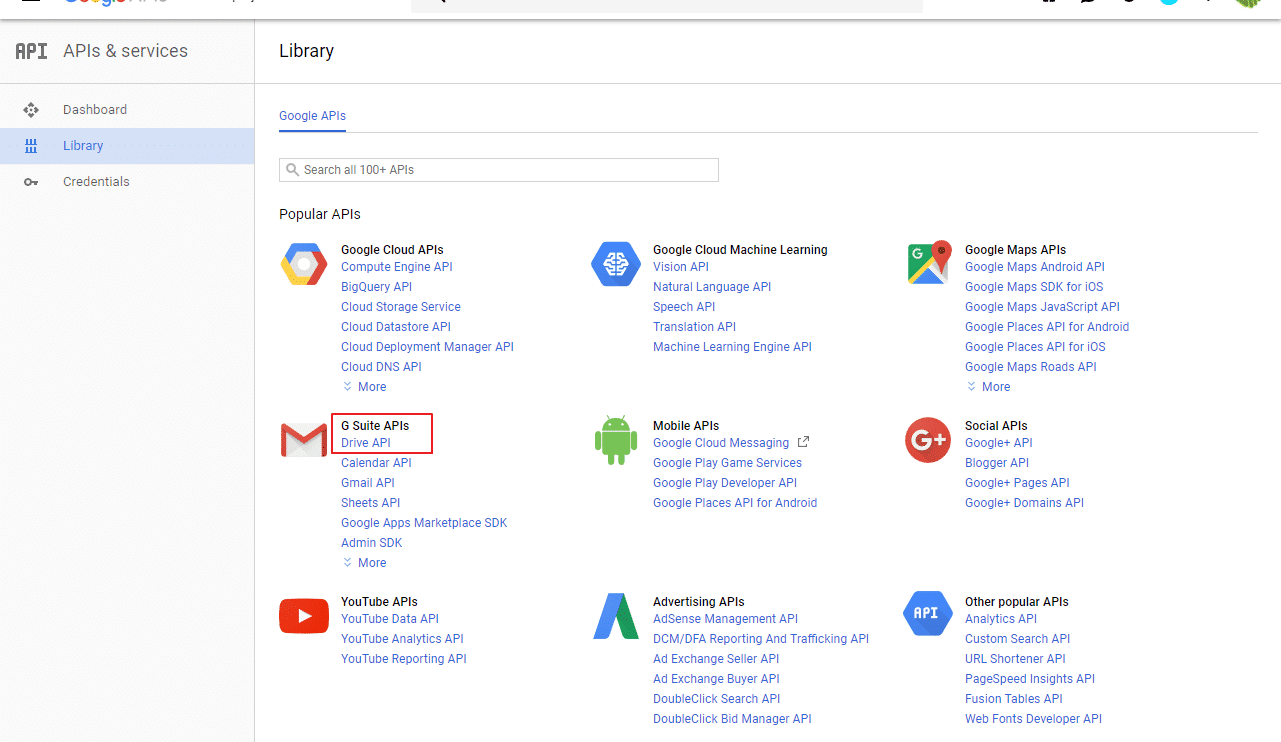Screen dimensions: 1281x742
Task: Click the YouTube play logo
Action: [x=304, y=616]
